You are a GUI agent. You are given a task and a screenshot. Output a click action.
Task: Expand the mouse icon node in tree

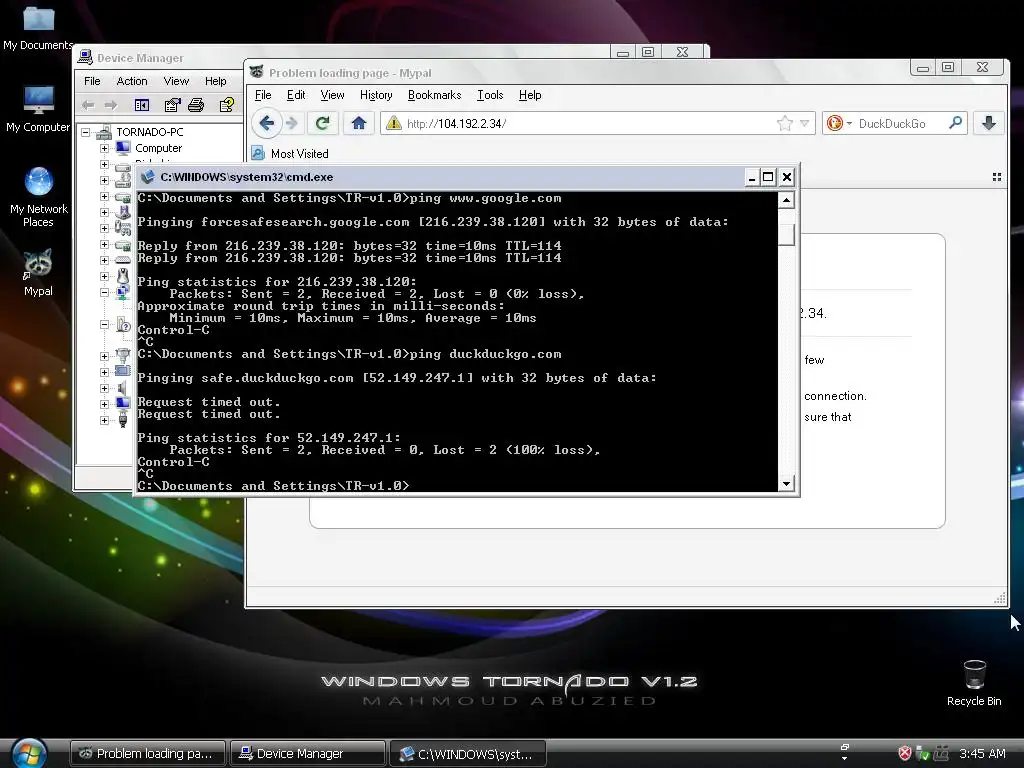coord(104,276)
